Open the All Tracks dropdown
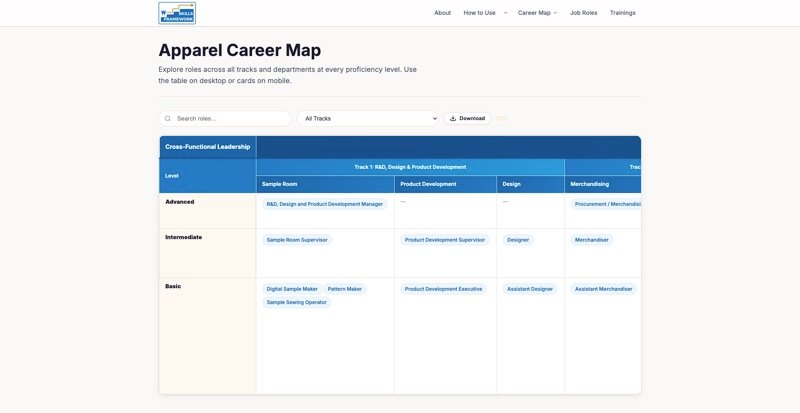This screenshot has width=800, height=413. (x=367, y=118)
